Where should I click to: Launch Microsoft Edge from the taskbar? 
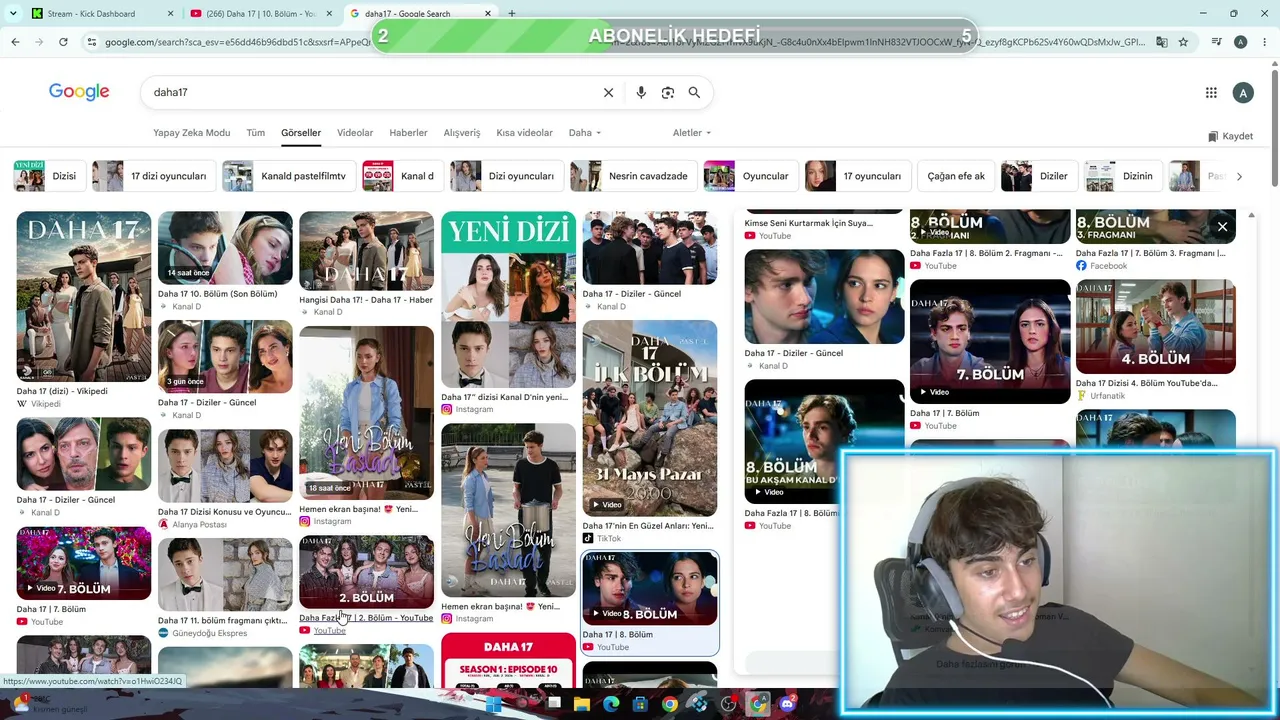click(611, 705)
